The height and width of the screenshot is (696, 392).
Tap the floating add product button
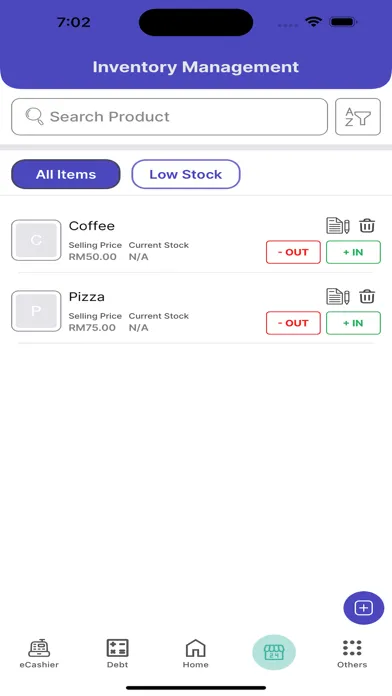364,608
